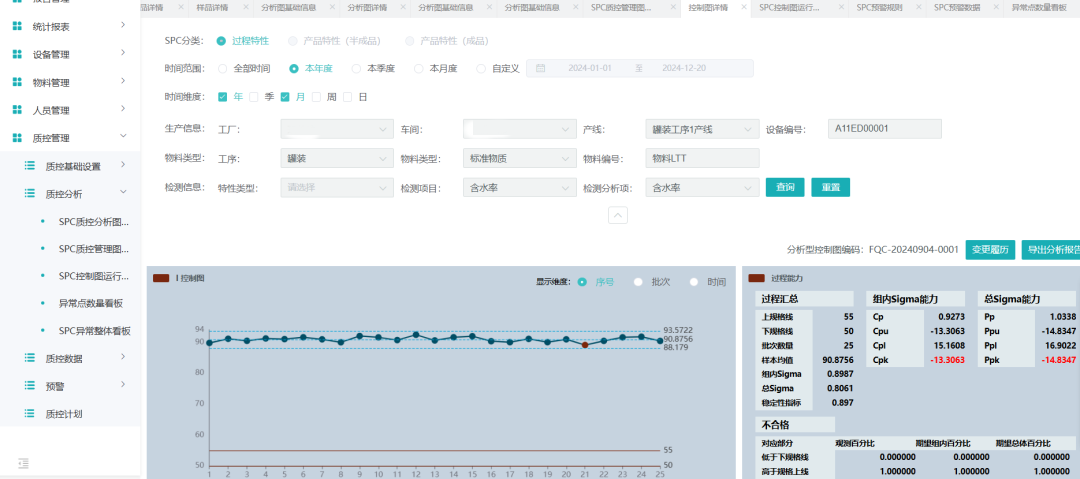This screenshot has width=1080, height=479.
Task: Click the I控制图 legend color swatch
Action: point(161,278)
